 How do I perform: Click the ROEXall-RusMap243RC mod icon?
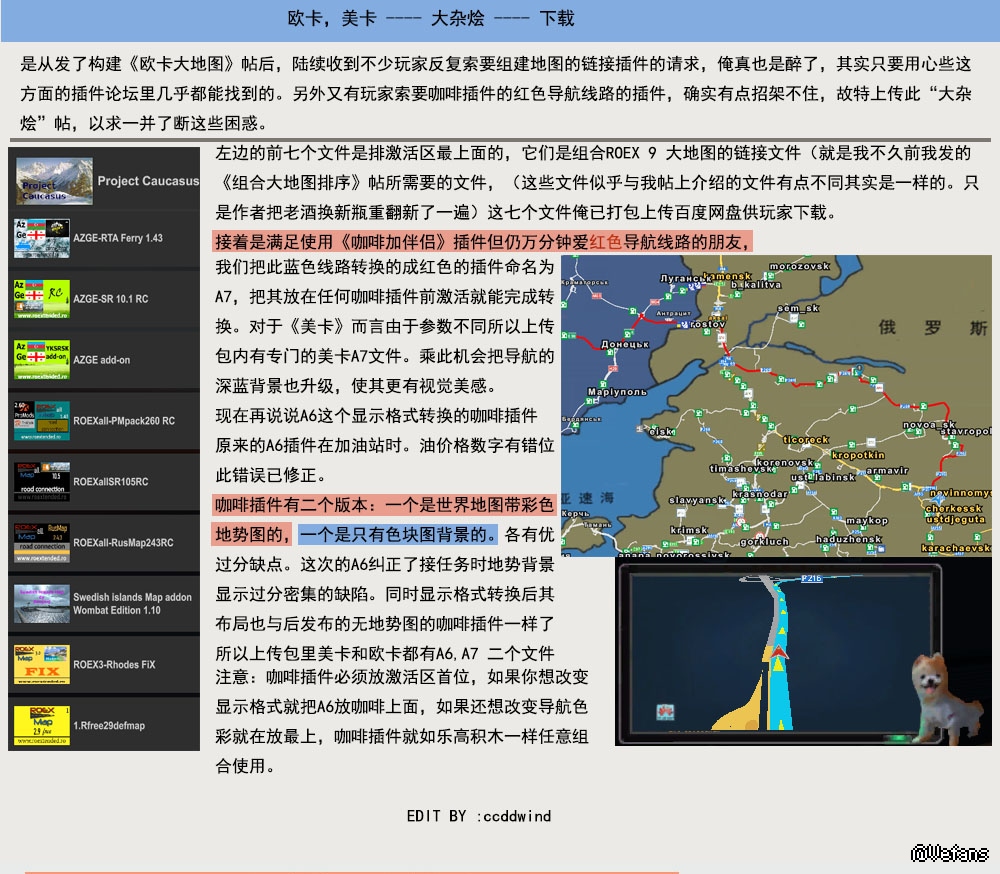tap(41, 542)
